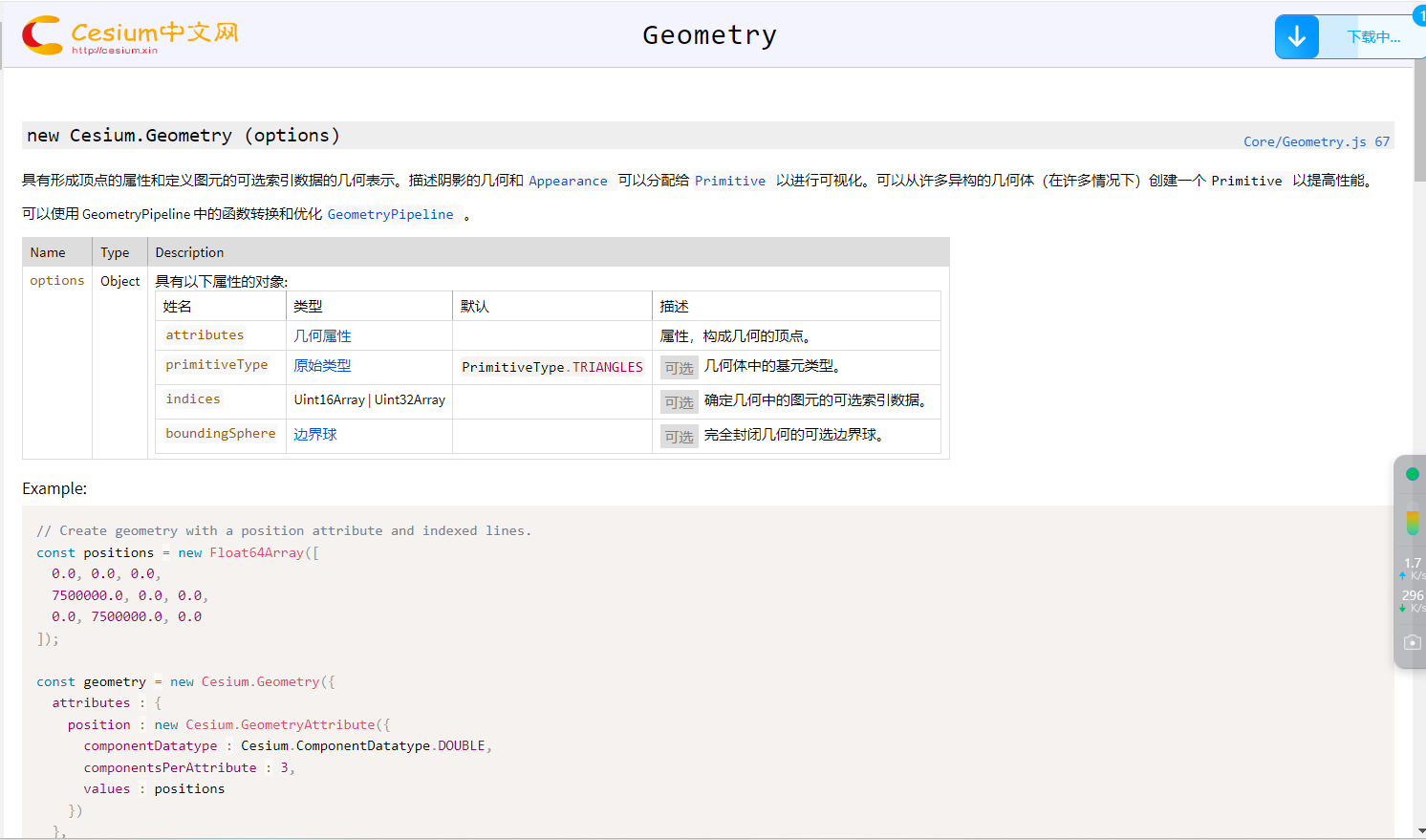Click the notification badge showing 1
The height and width of the screenshot is (840, 1426).
click(1419, 15)
